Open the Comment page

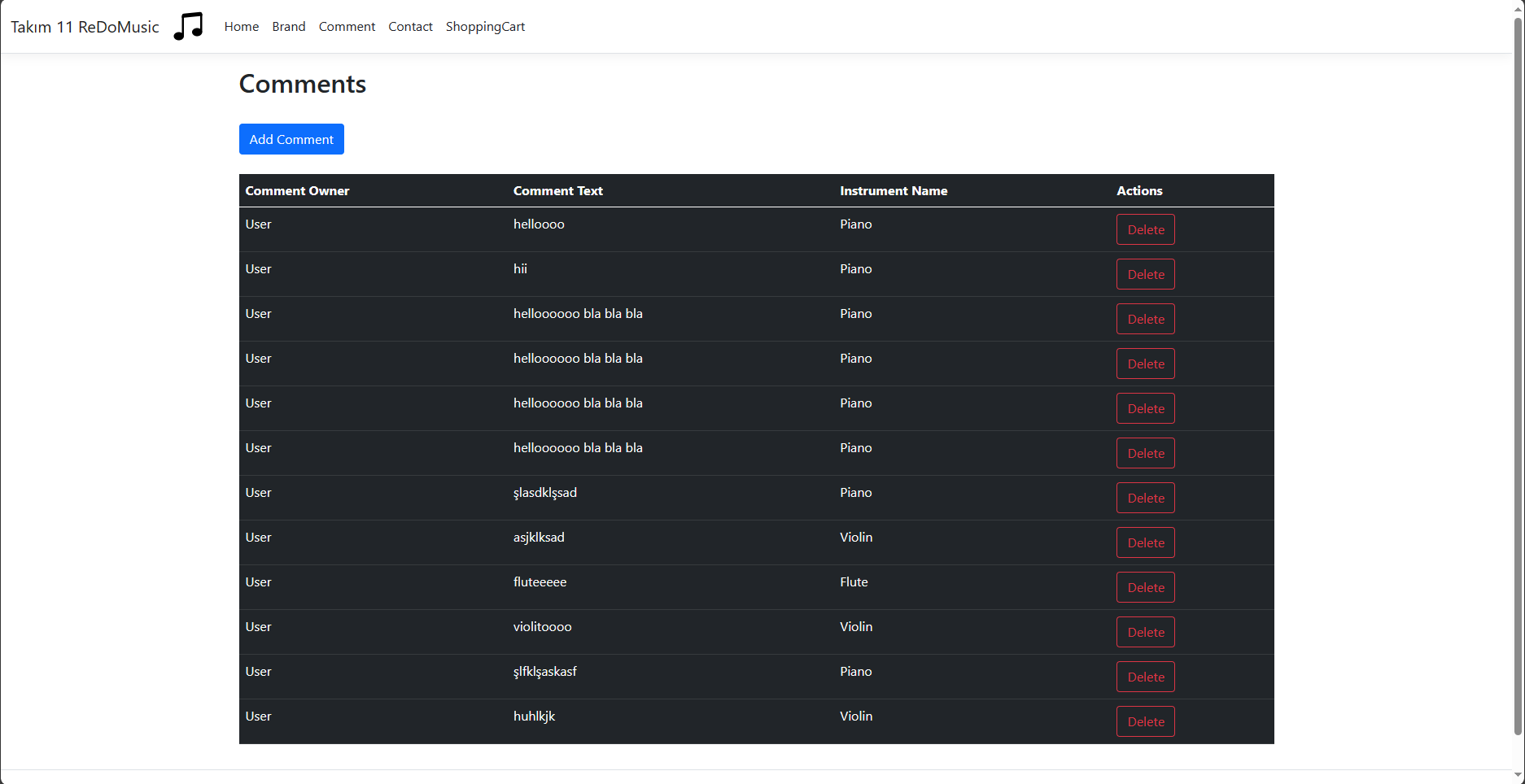347,26
